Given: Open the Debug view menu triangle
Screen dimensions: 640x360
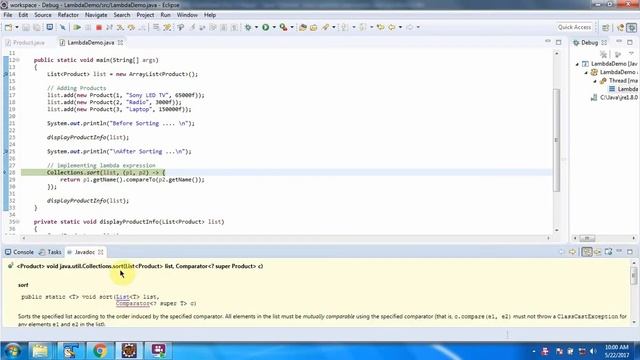Looking at the screenshot, I should pos(631,54).
